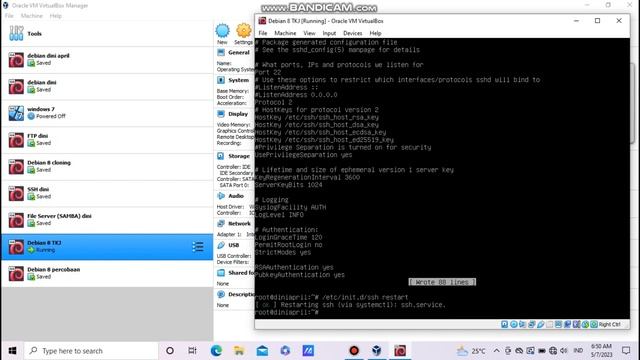Open Task View from the taskbar

(x=192, y=351)
